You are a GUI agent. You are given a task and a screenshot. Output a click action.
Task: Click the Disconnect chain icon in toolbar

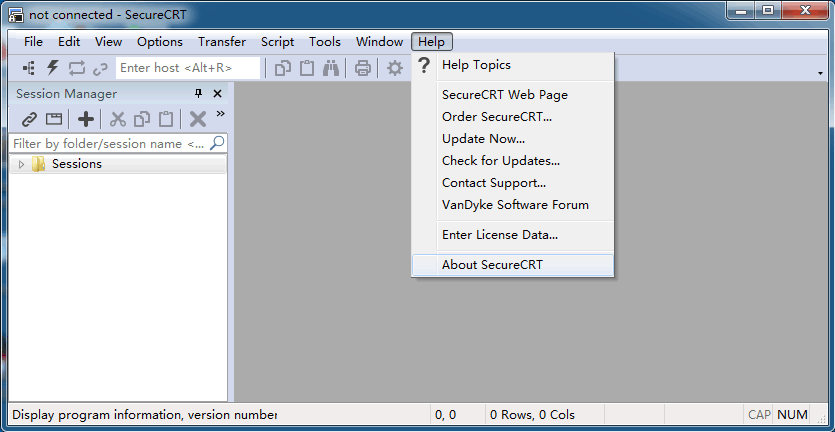coord(100,68)
